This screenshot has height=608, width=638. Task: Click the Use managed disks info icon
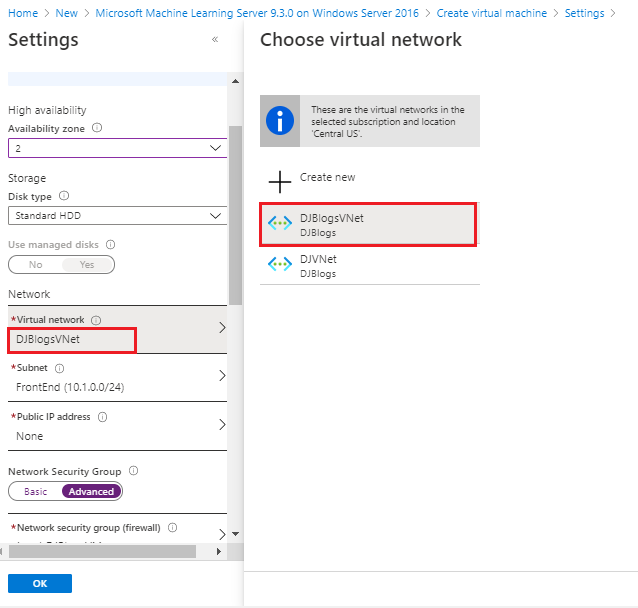[110, 244]
